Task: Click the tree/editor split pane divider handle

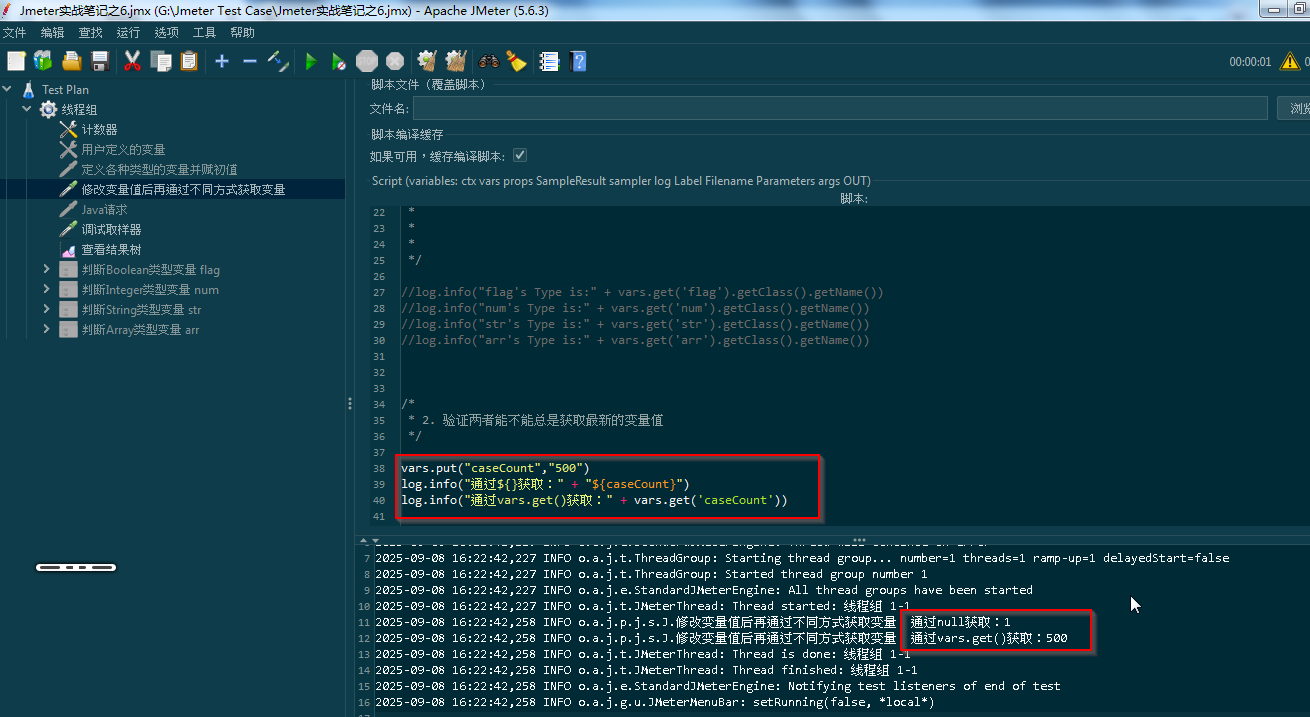Action: pos(350,404)
